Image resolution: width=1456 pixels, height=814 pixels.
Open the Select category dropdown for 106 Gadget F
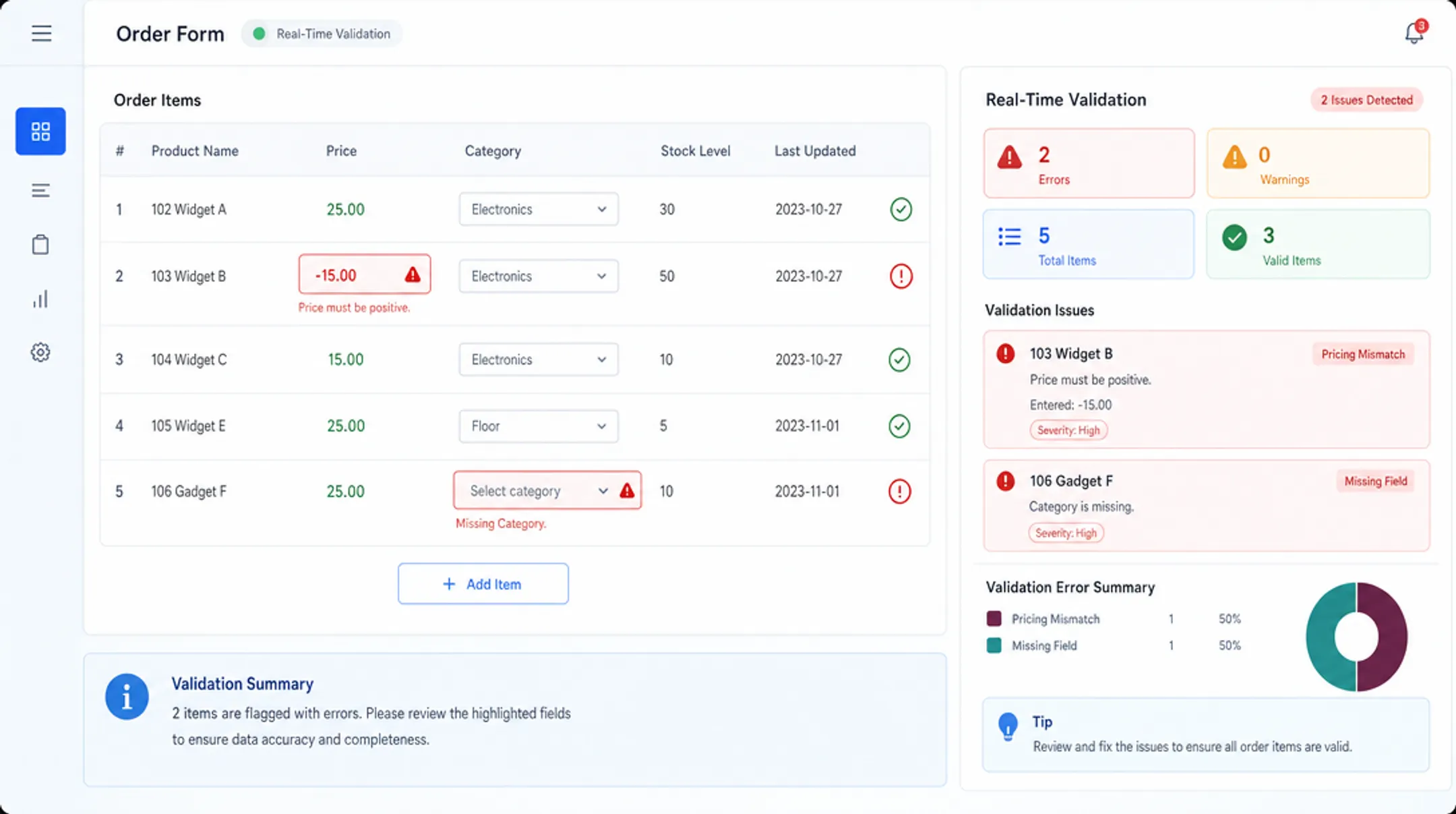[x=547, y=490]
